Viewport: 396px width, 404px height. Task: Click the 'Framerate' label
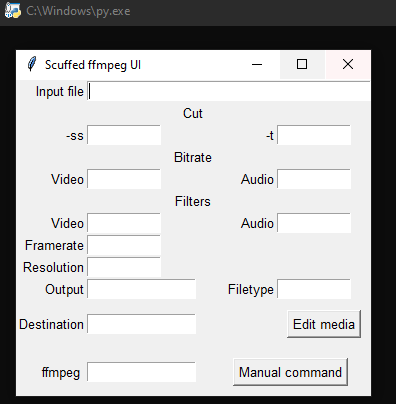click(54, 246)
